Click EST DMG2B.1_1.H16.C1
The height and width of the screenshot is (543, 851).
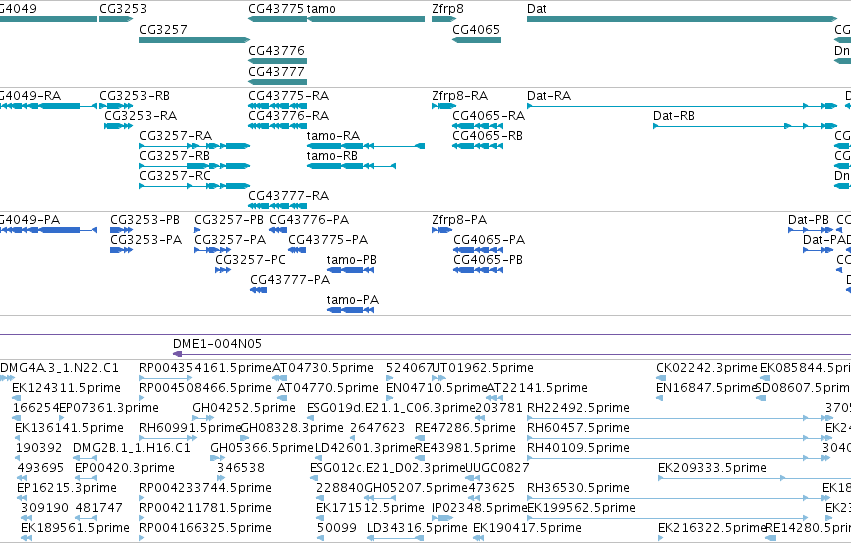click(x=132, y=448)
